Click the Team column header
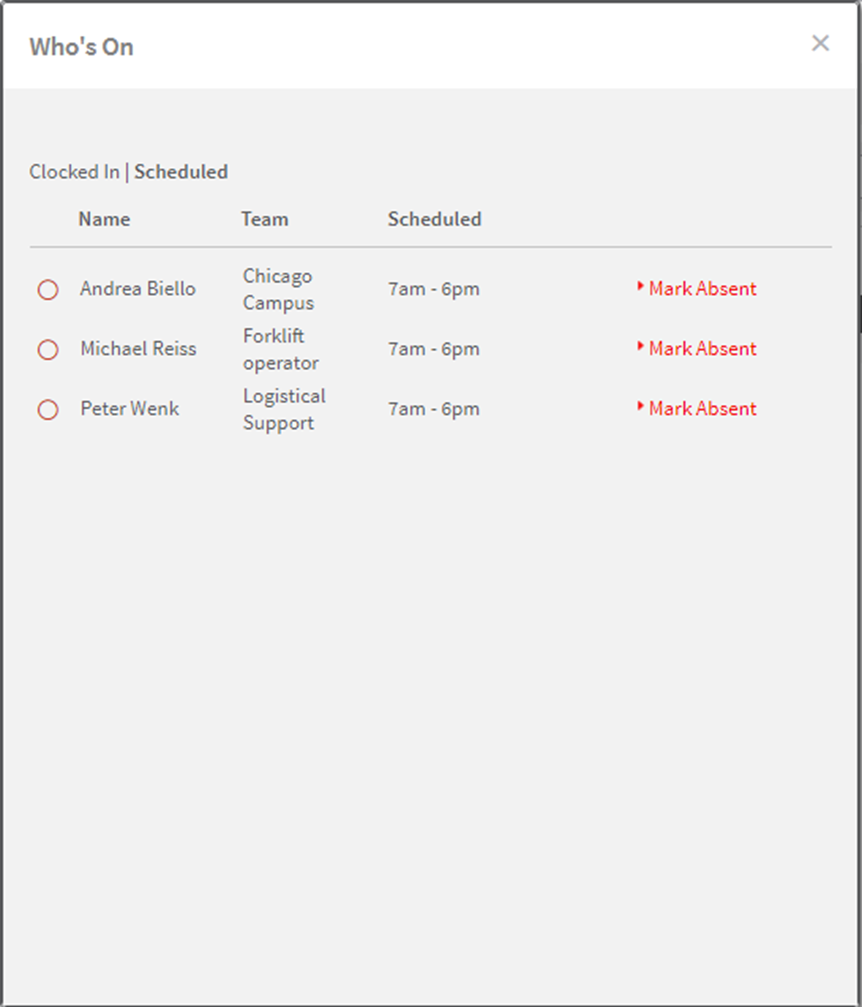The height and width of the screenshot is (1007, 862). (x=265, y=219)
